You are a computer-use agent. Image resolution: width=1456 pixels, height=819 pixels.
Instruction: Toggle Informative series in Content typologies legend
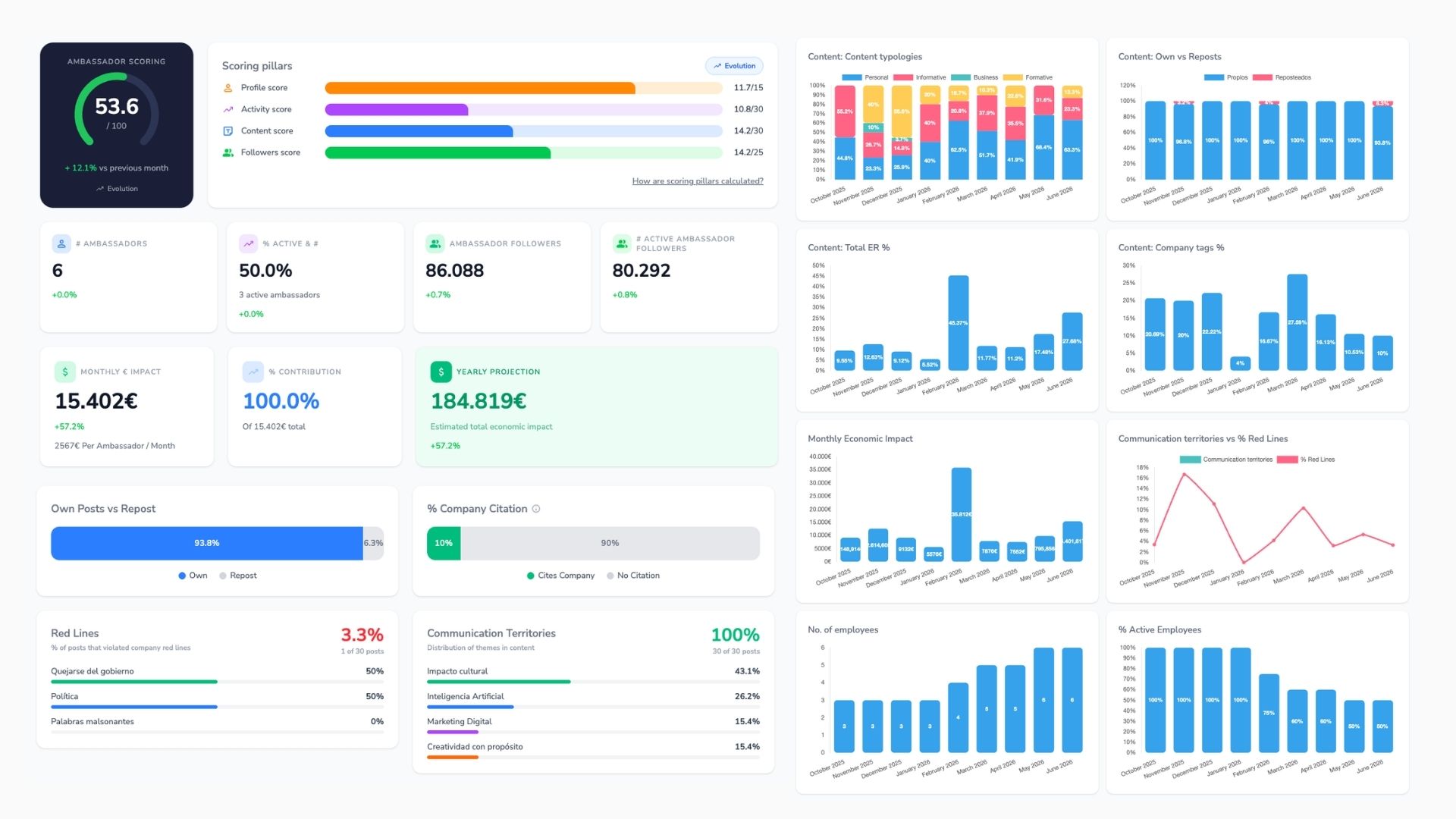click(919, 77)
